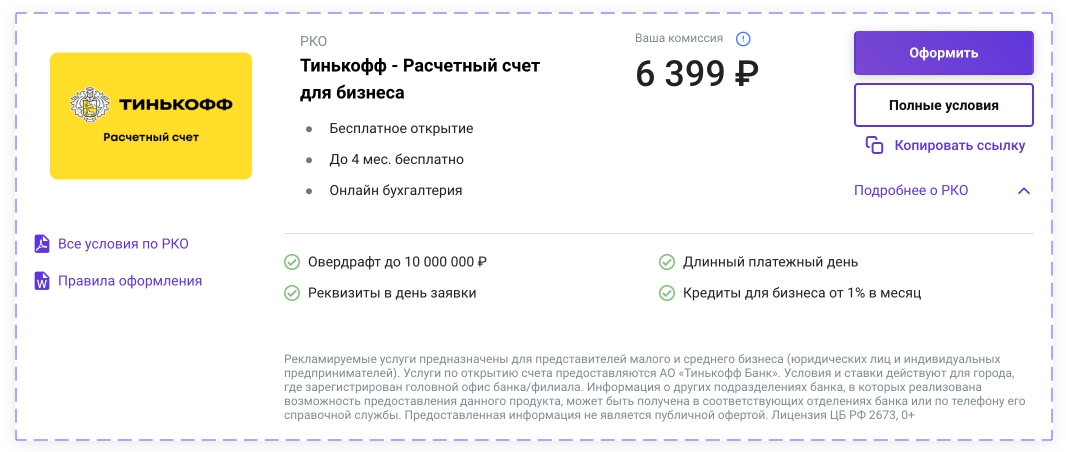Collapse details with the chevron arrow
This screenshot has width=1066, height=452.
[1023, 191]
